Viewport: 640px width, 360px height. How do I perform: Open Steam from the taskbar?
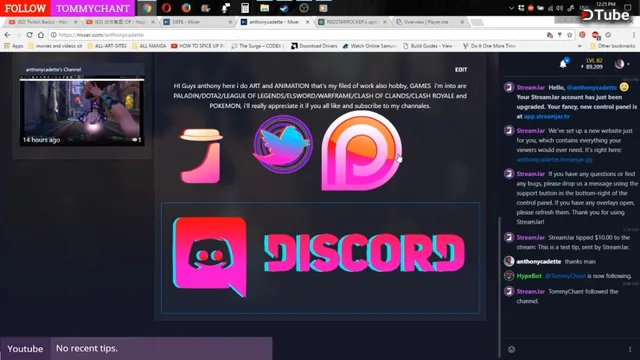pos(284,8)
